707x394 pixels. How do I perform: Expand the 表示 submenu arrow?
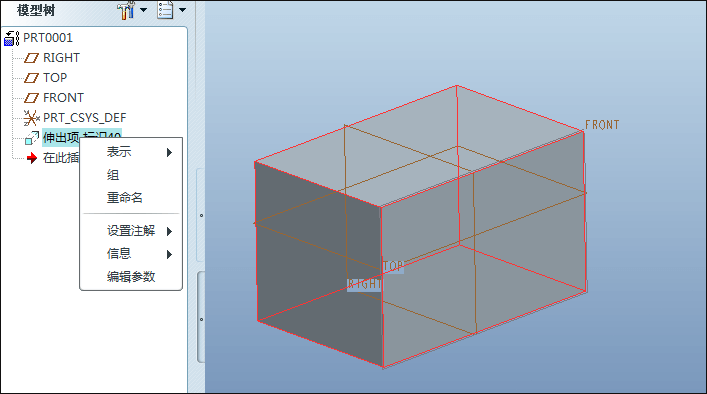(x=170, y=152)
